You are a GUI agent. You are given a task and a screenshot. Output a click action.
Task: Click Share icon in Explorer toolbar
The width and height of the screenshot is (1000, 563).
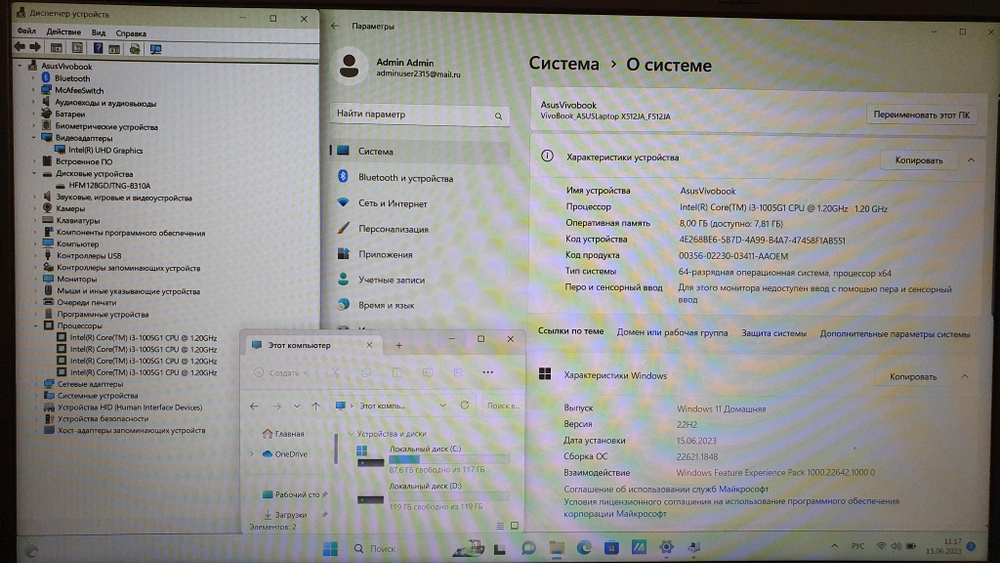click(458, 372)
